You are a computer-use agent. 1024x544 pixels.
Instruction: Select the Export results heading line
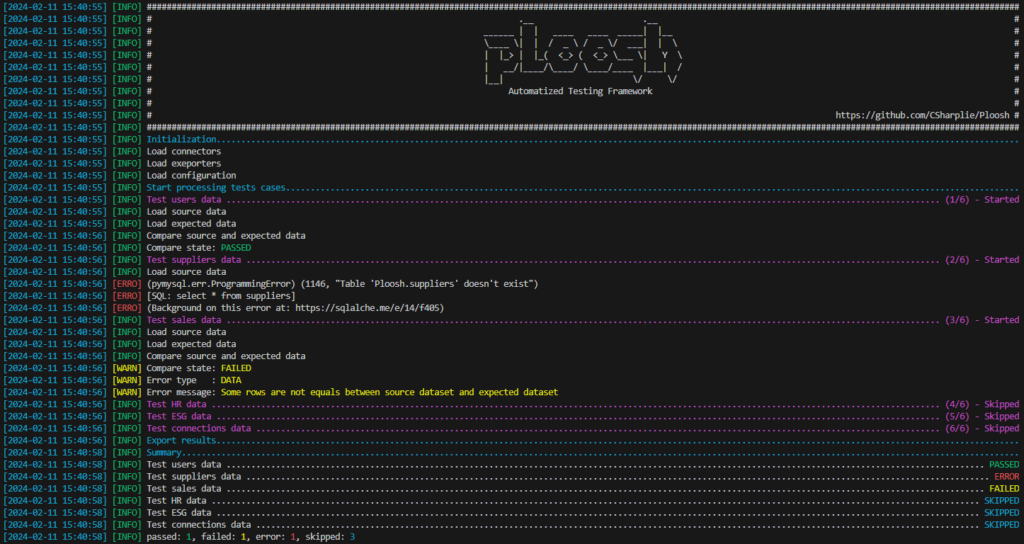(182, 440)
